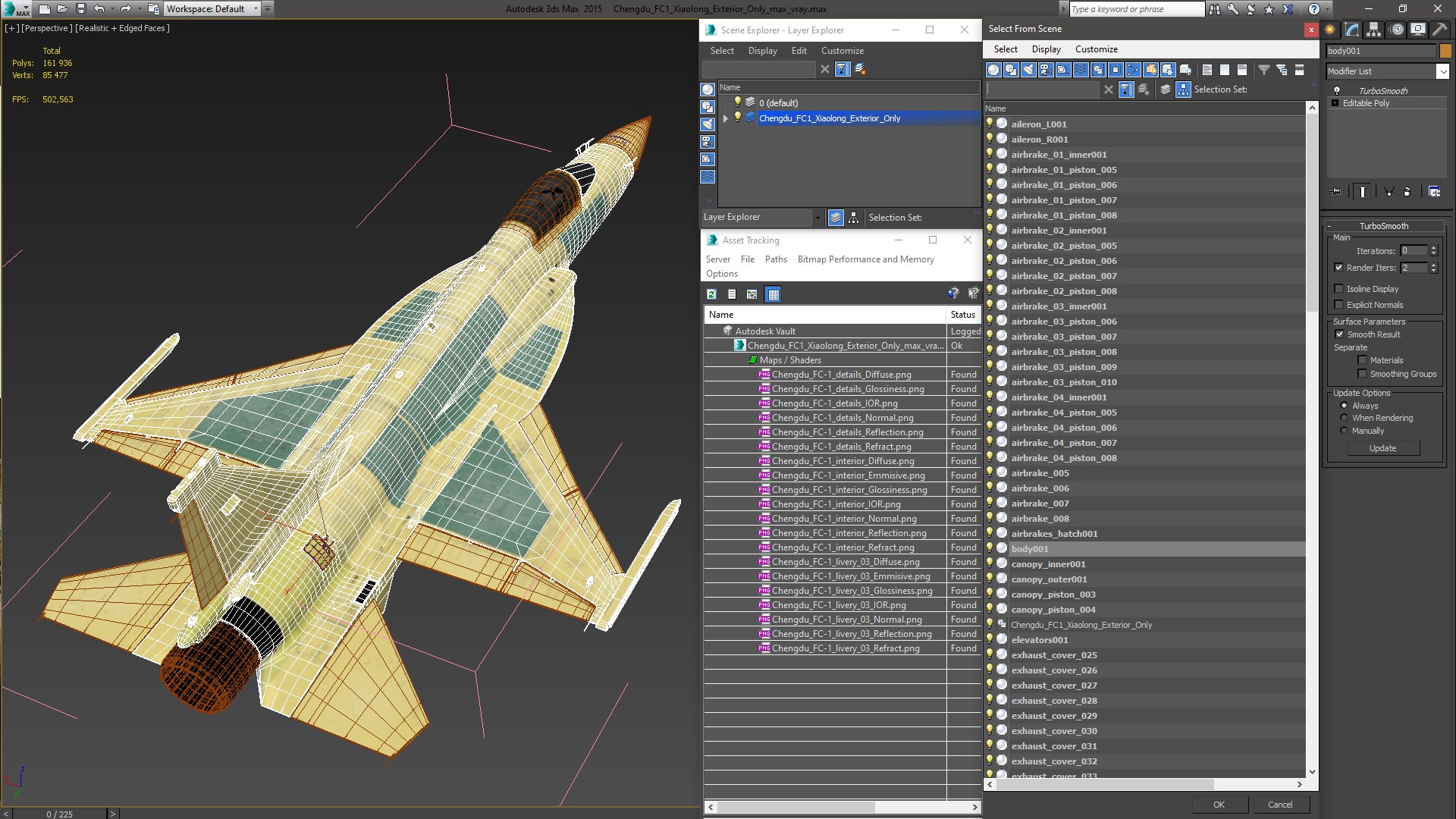Increment the Render Iters spinner
Viewport: 1456px width, 819px height.
pos(1433,265)
